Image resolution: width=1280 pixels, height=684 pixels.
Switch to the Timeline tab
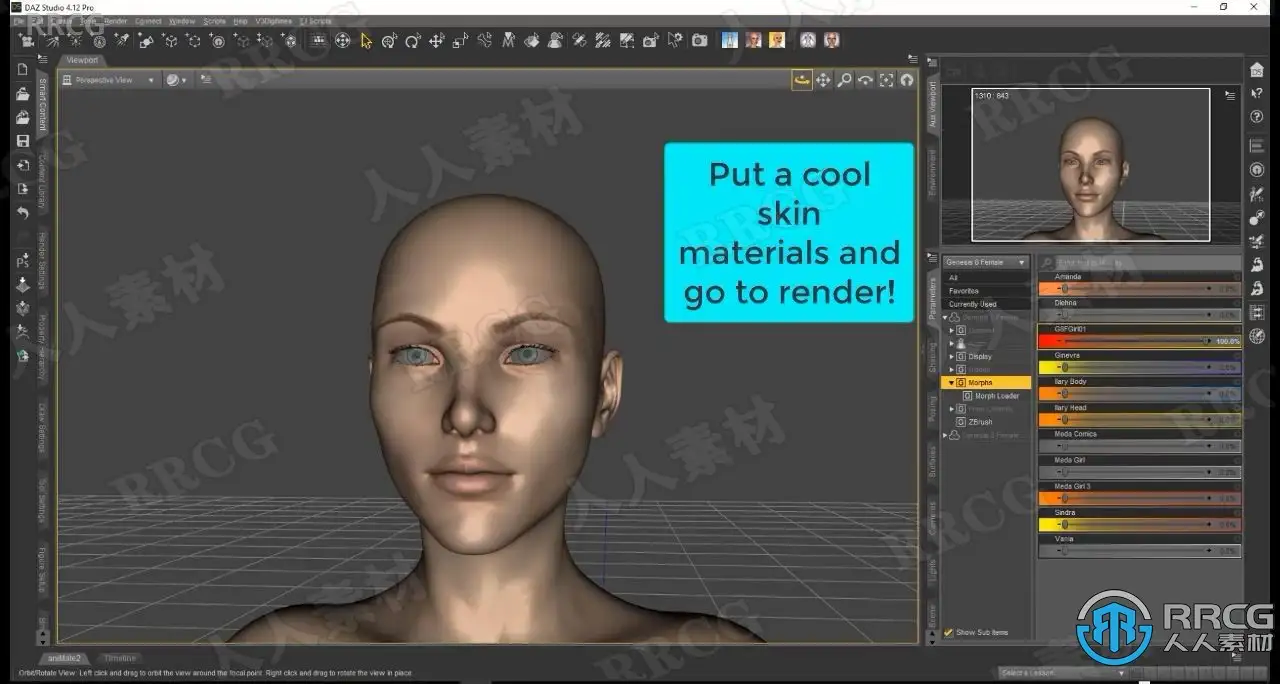click(x=120, y=658)
